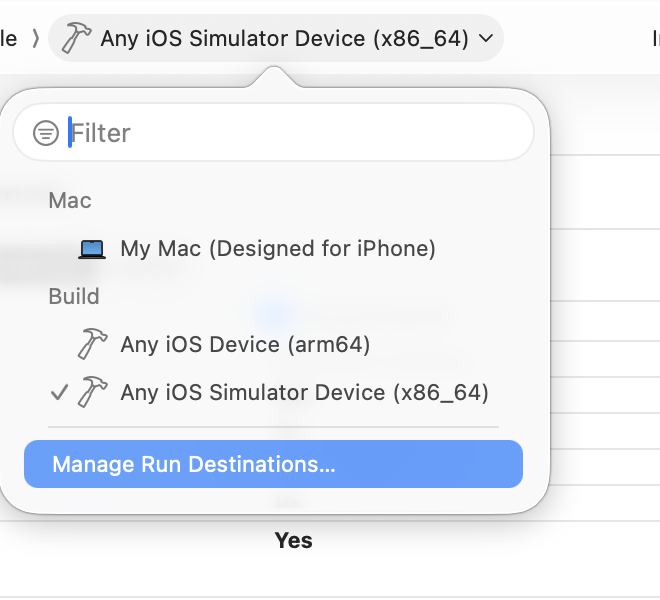Choose Any iOS Device (arm64) label in list

(x=245, y=344)
